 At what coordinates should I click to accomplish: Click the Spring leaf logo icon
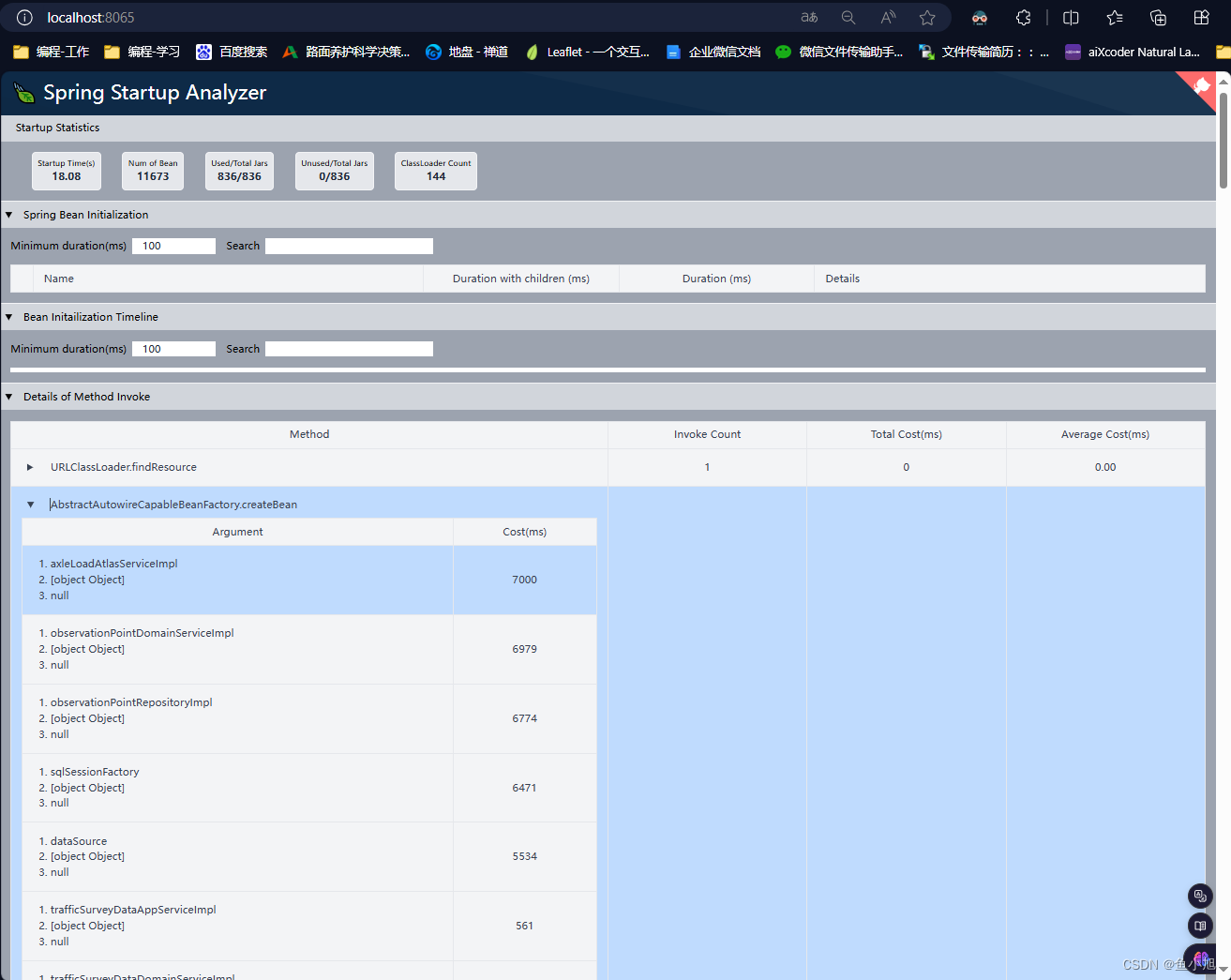24,92
